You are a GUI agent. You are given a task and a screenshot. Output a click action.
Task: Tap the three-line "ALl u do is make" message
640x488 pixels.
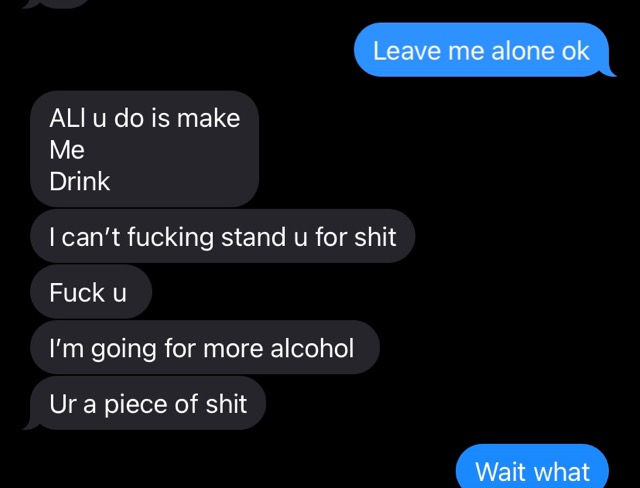[x=144, y=149]
